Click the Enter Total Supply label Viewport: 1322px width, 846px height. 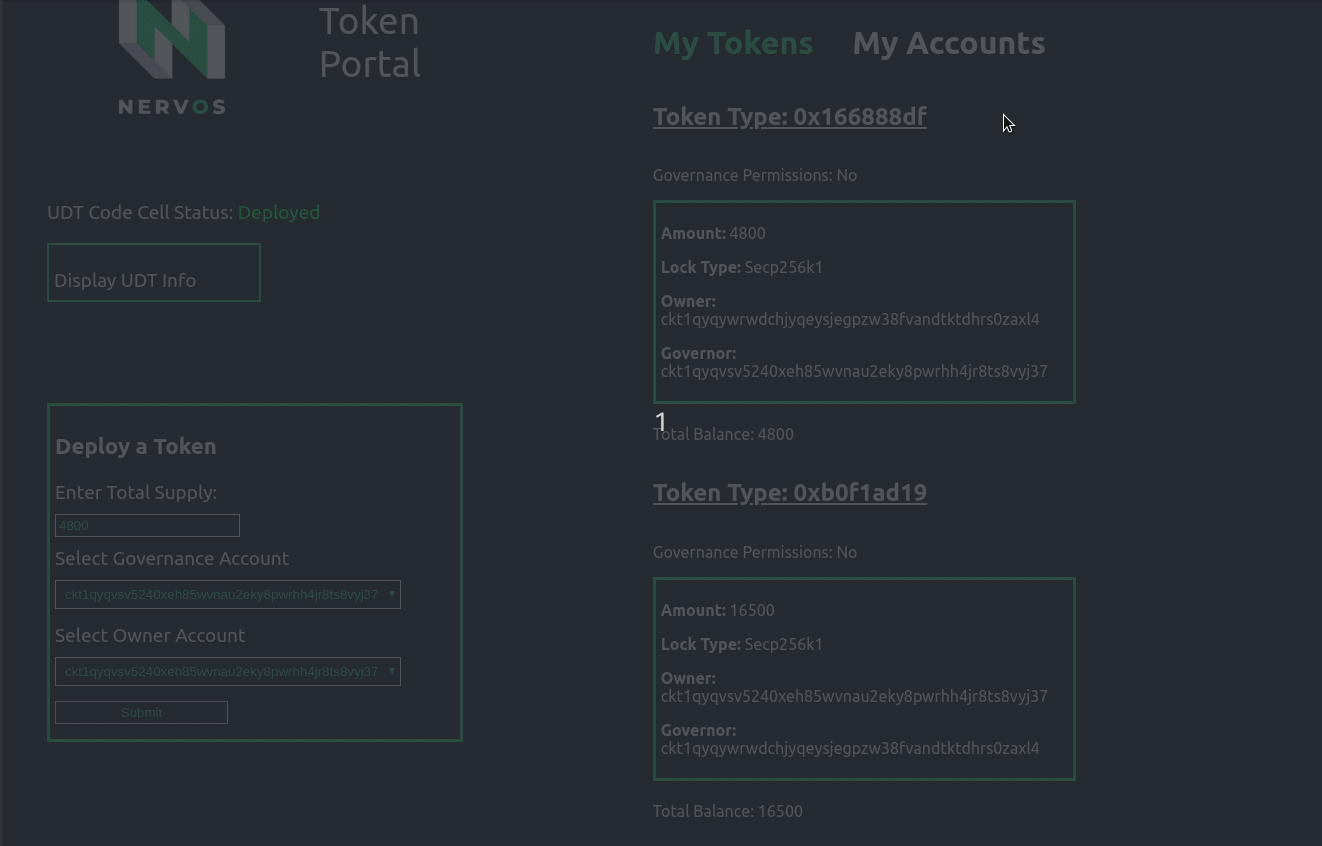tap(136, 492)
